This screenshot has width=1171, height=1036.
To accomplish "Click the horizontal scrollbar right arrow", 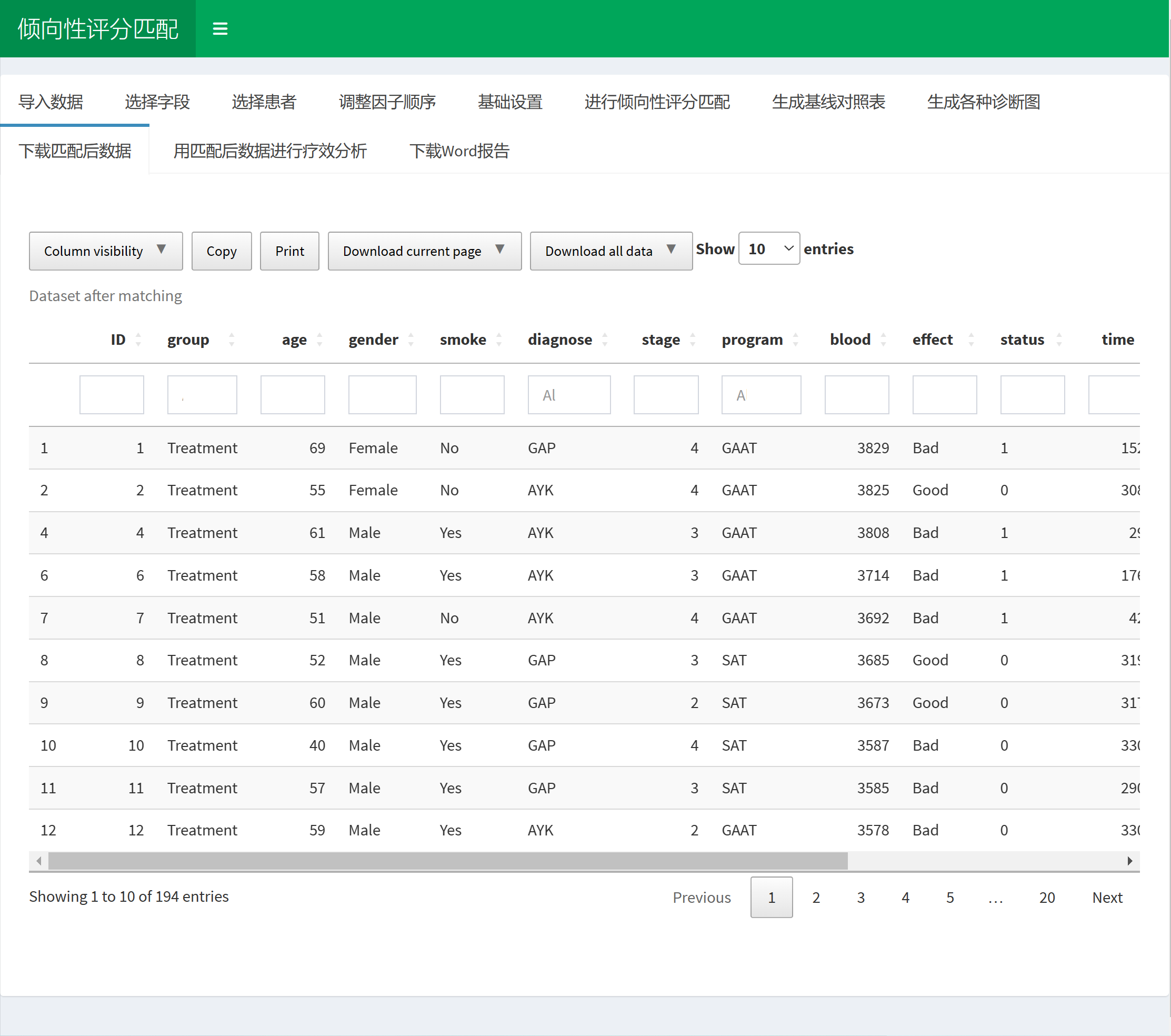I will [1130, 861].
